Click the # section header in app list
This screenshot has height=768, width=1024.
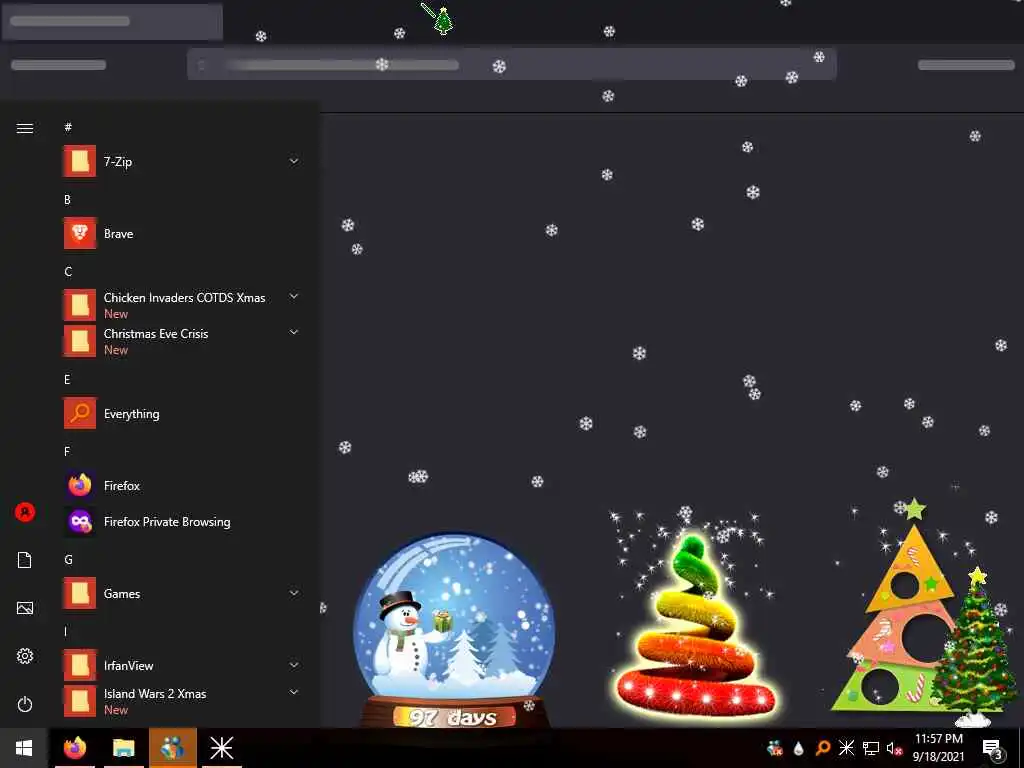tap(68, 127)
